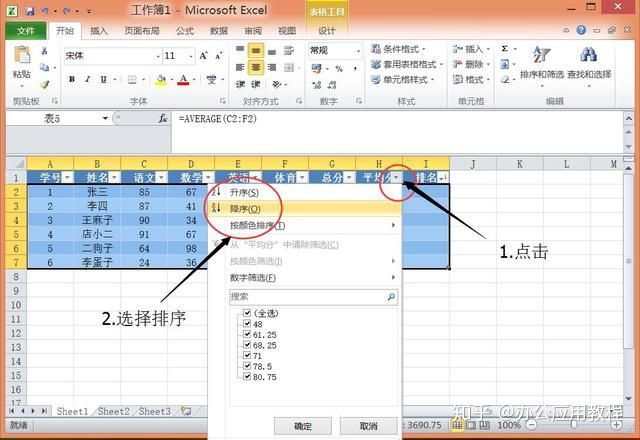Click the orientation text angle icon
The image size is (640, 440).
(277, 84)
